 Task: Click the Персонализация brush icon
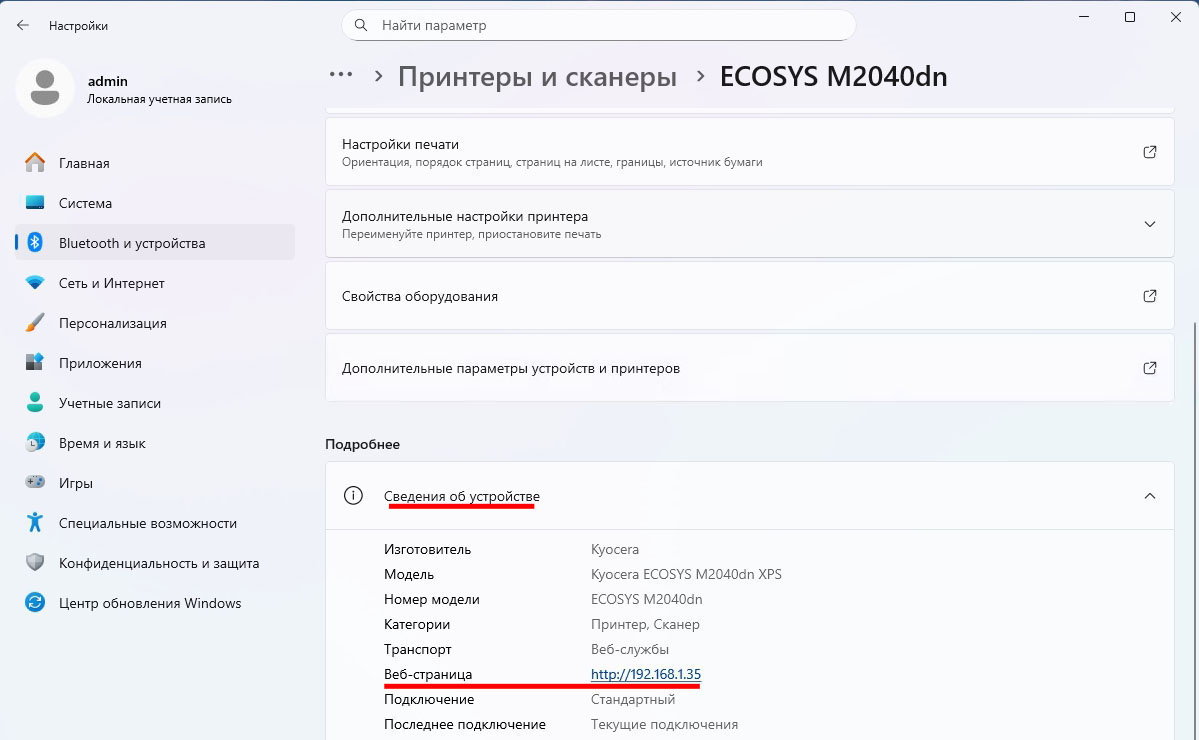35,323
